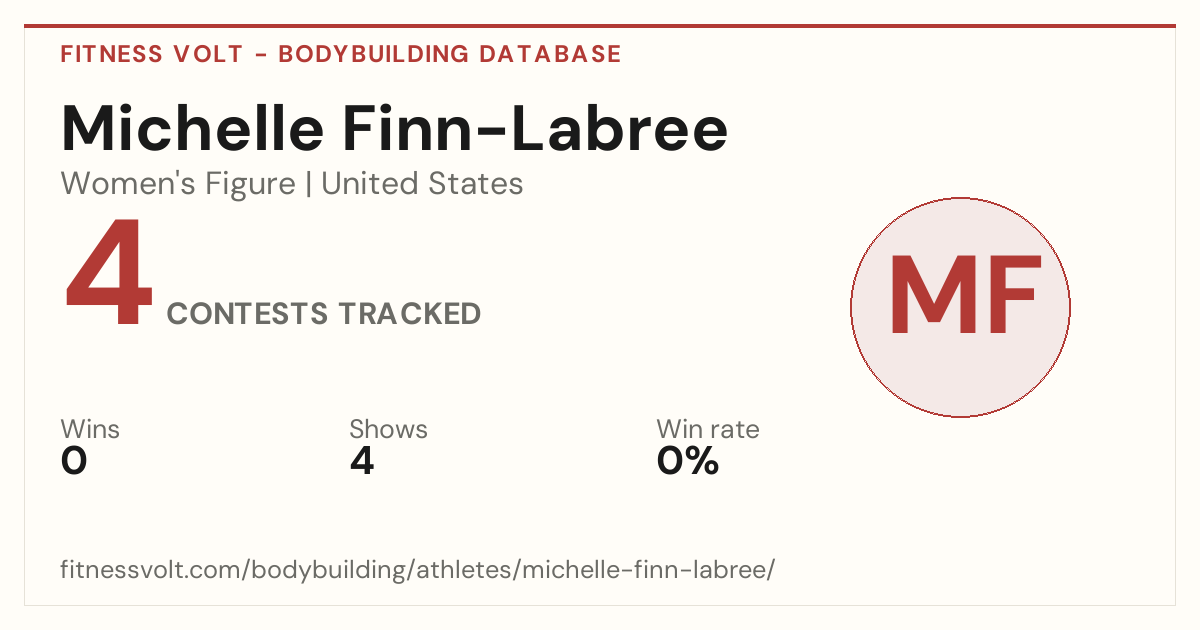This screenshot has width=1200, height=630.
Task: Click the MF avatar circle
Action: pyautogui.click(x=960, y=307)
